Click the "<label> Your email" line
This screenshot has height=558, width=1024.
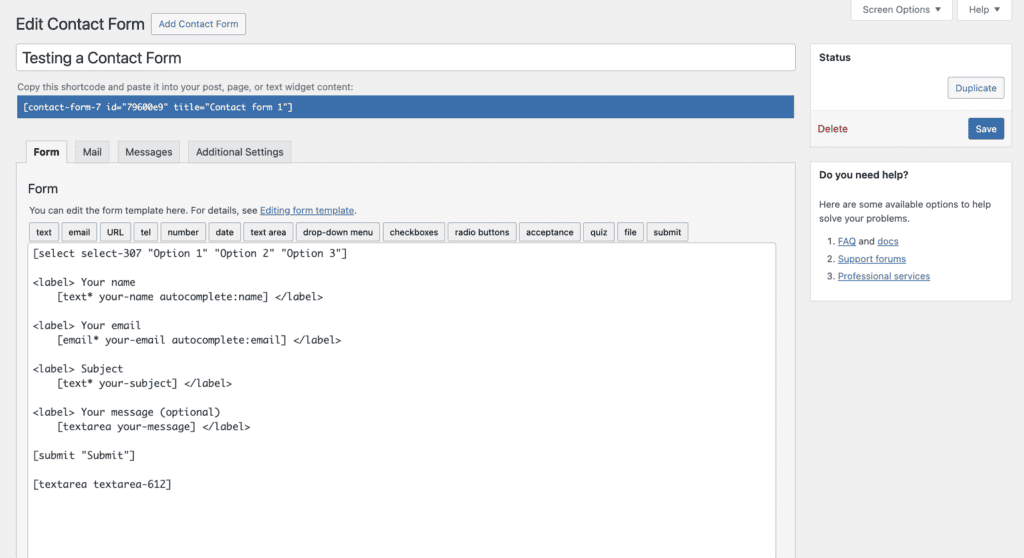87,325
